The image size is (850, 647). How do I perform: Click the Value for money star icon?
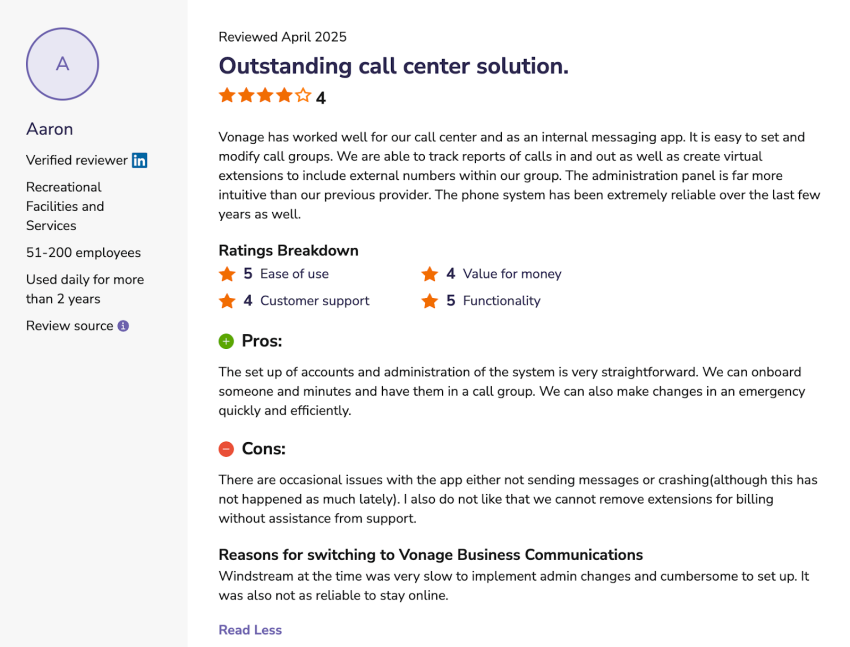[430, 274]
